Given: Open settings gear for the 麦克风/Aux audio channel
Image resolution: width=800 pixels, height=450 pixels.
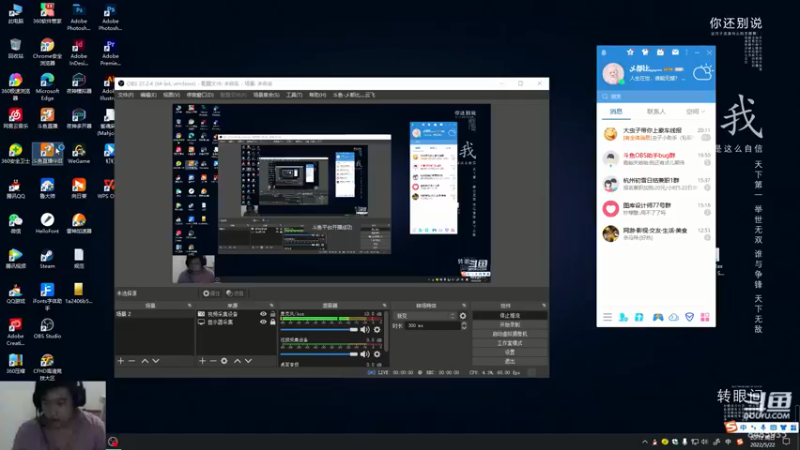Looking at the screenshot, I should [377, 330].
